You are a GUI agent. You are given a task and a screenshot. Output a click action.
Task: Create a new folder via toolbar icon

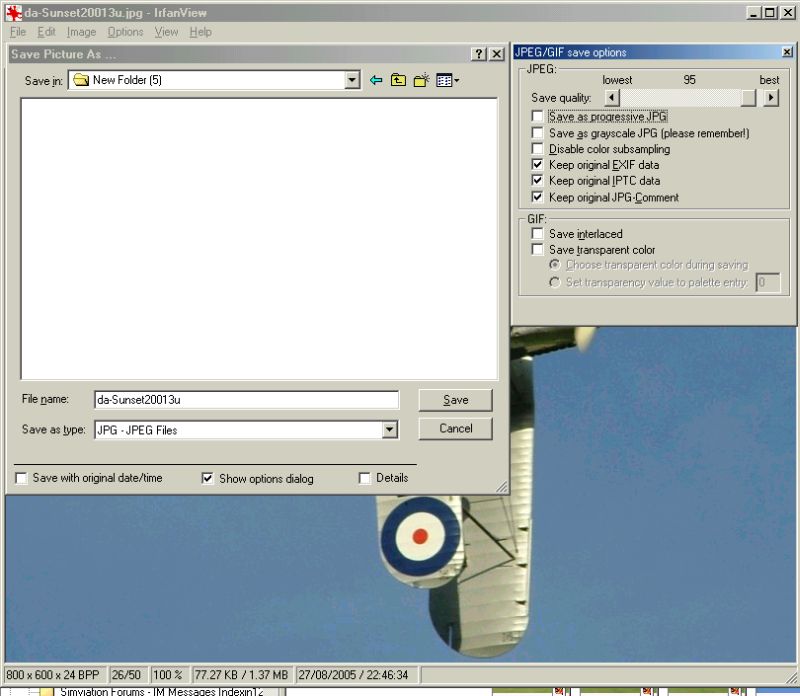[x=421, y=81]
